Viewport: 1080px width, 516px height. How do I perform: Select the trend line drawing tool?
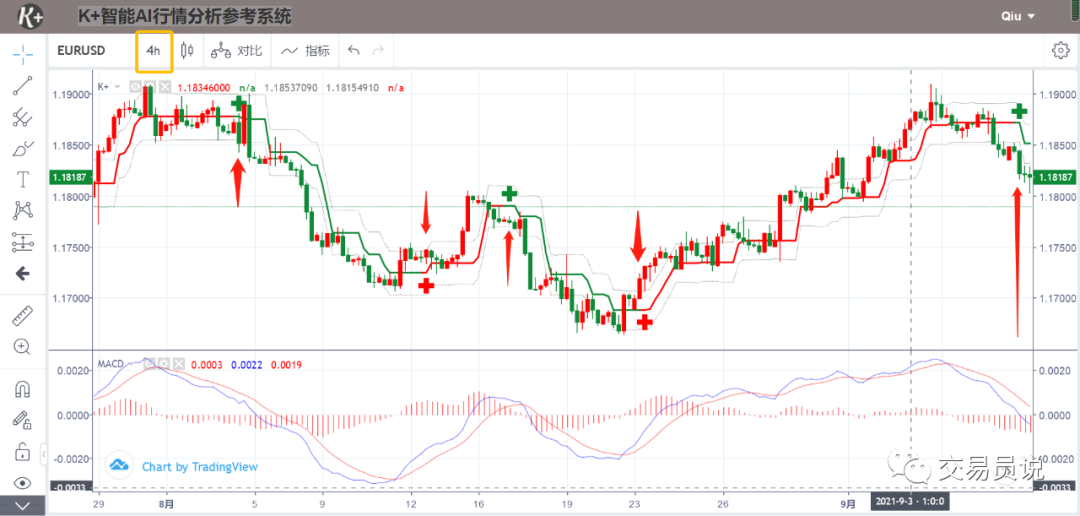23,85
